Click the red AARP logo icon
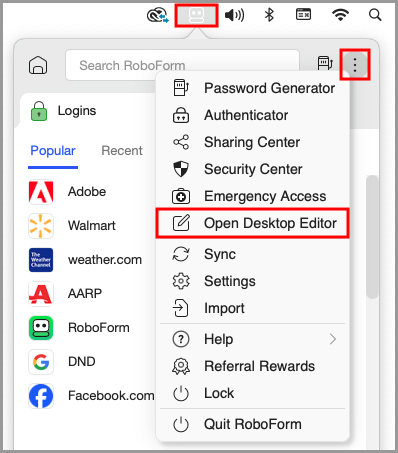The width and height of the screenshot is (398, 453). [x=41, y=294]
